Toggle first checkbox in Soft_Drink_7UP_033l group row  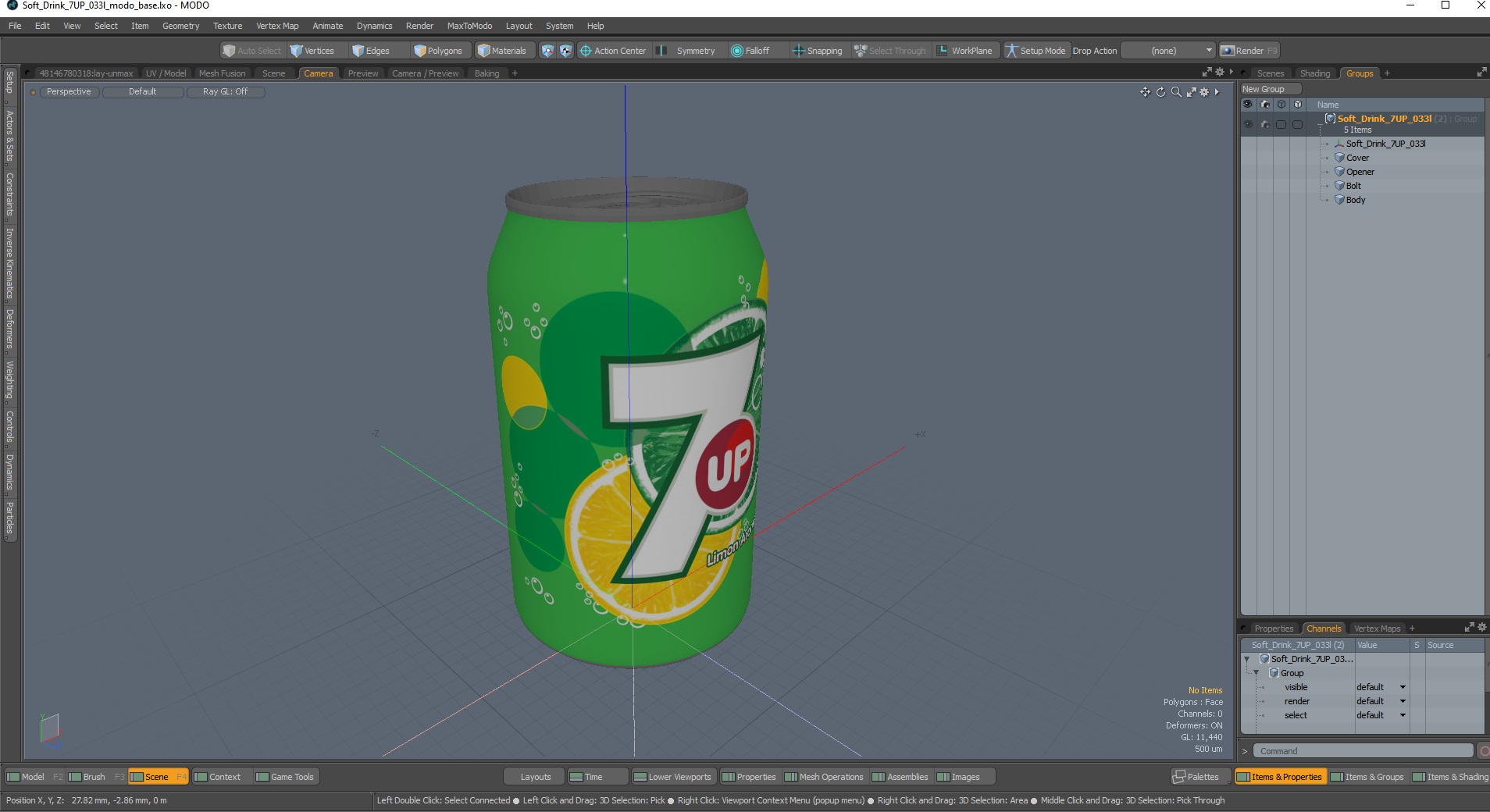click(x=1281, y=124)
